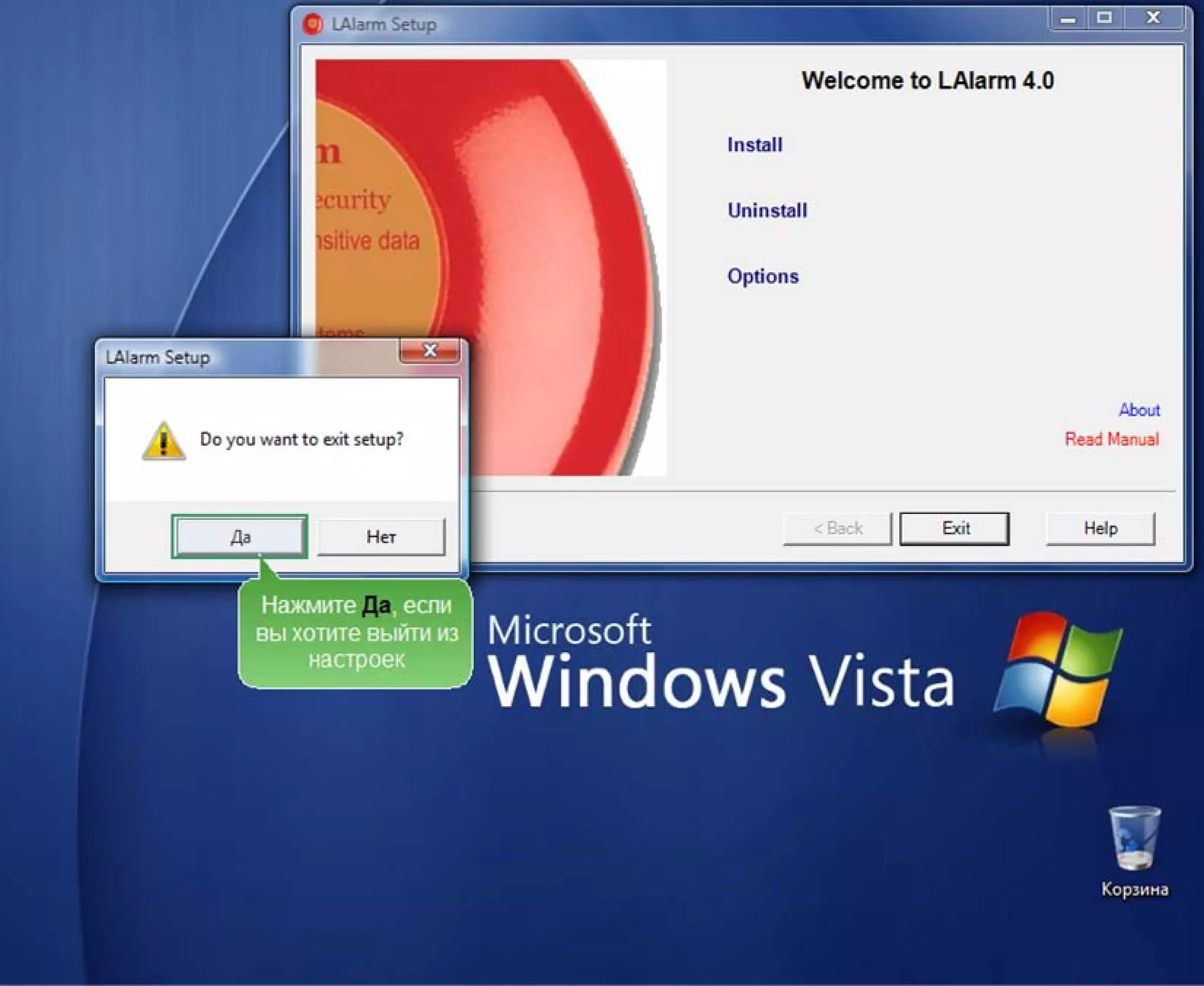Click the Windows Vista flag logo
Screen dimensions: 1204x986
point(1058,670)
